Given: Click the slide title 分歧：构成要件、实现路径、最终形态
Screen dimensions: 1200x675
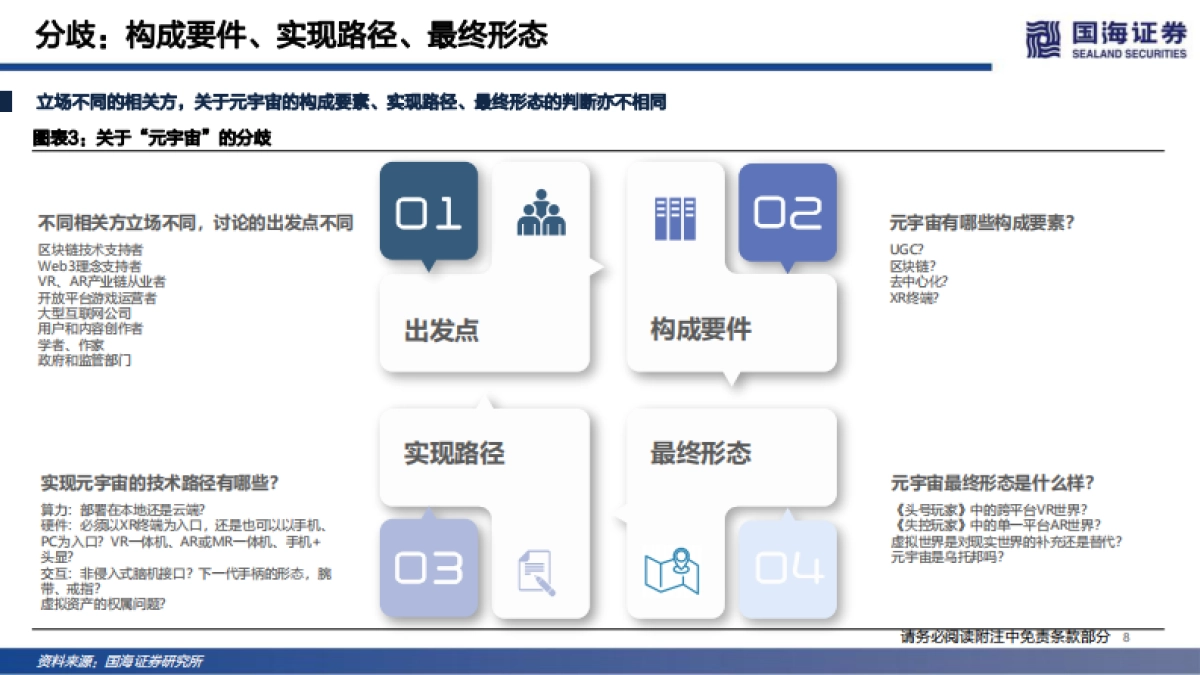Looking at the screenshot, I should (x=291, y=31).
